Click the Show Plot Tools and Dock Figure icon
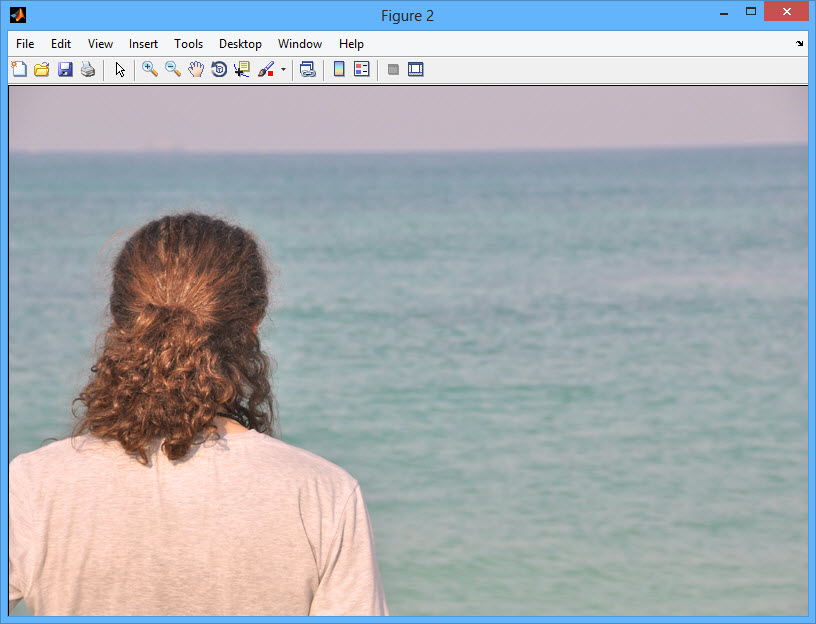The height and width of the screenshot is (624, 816). tap(416, 69)
